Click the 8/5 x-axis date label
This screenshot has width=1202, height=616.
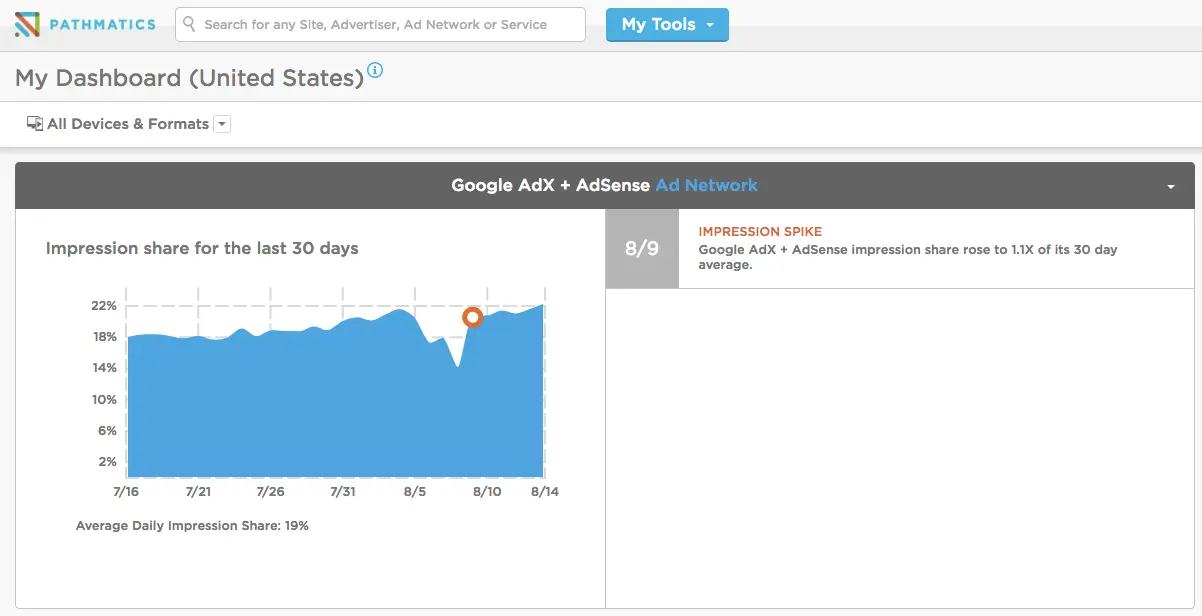(x=415, y=492)
